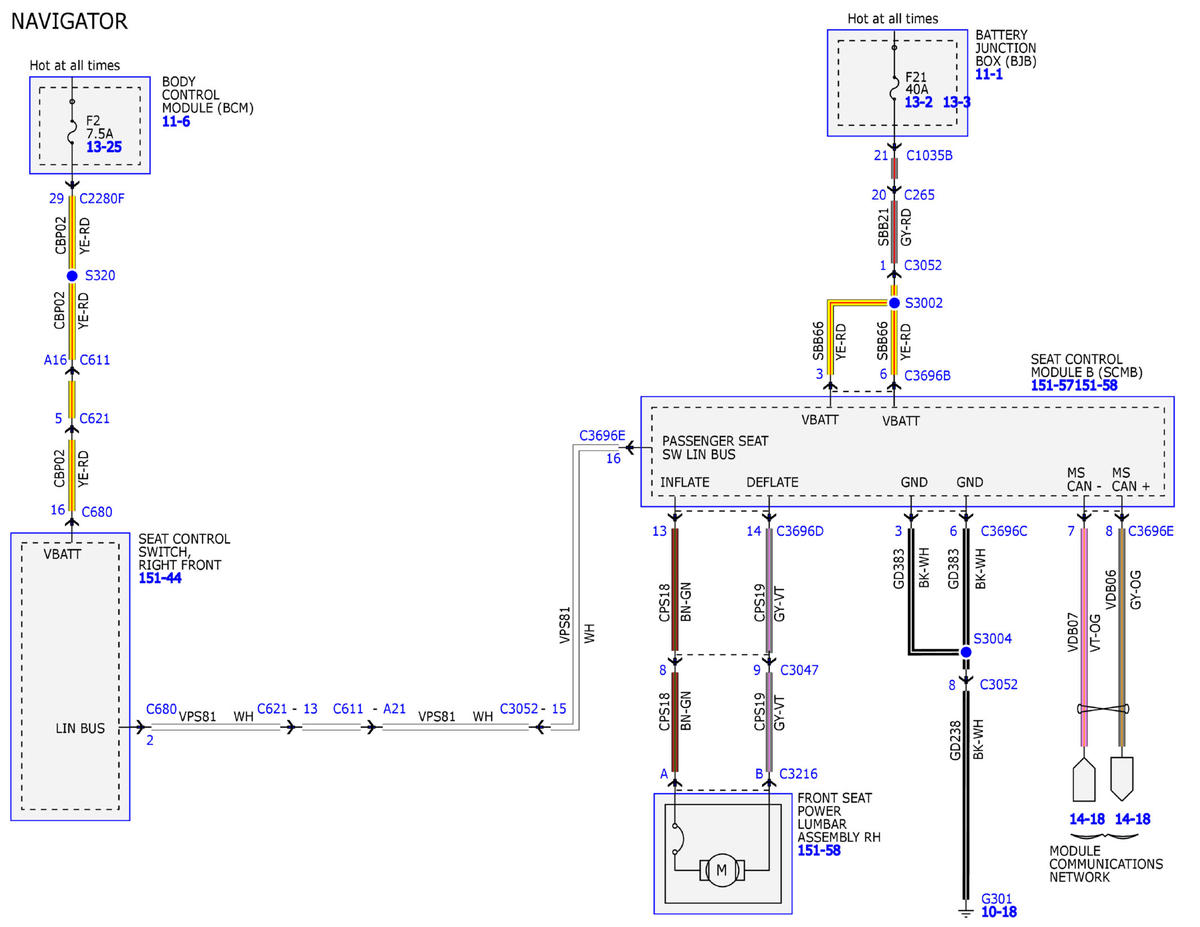Open fuse reference 13-3
The height and width of the screenshot is (927, 1200).
pos(956,102)
